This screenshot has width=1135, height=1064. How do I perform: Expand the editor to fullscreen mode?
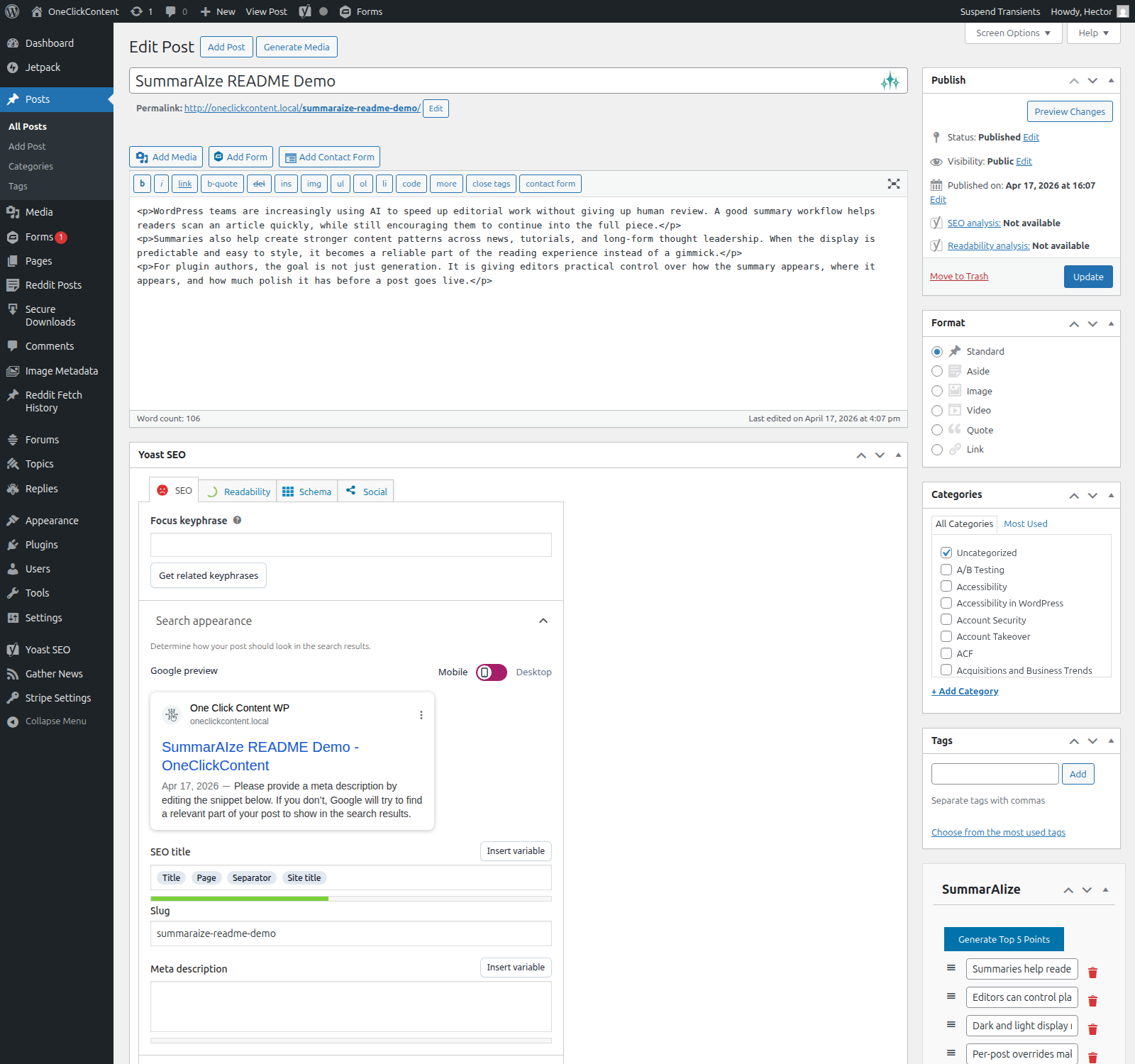893,183
